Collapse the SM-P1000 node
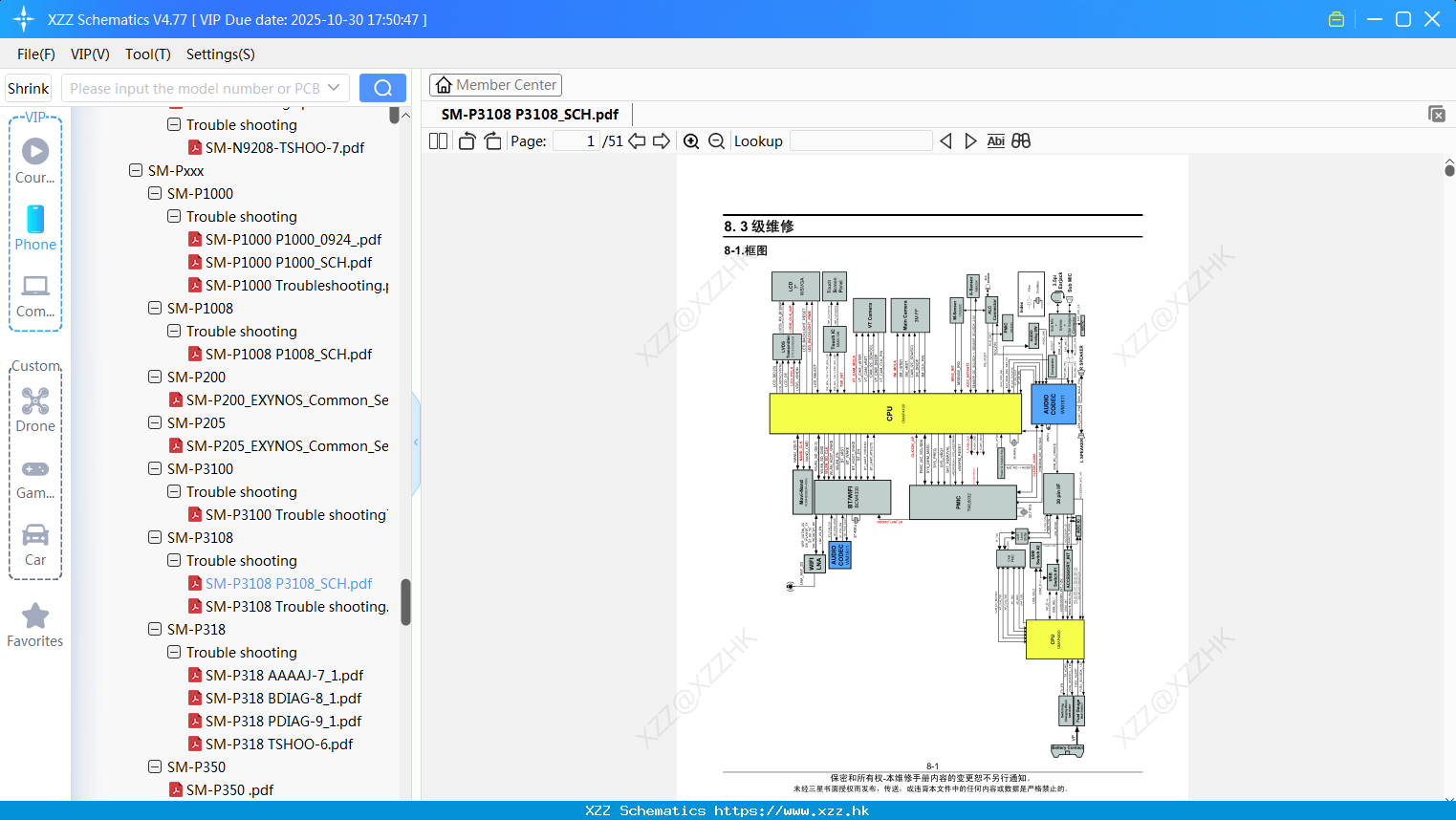Viewport: 1456px width, 820px height. click(x=155, y=193)
